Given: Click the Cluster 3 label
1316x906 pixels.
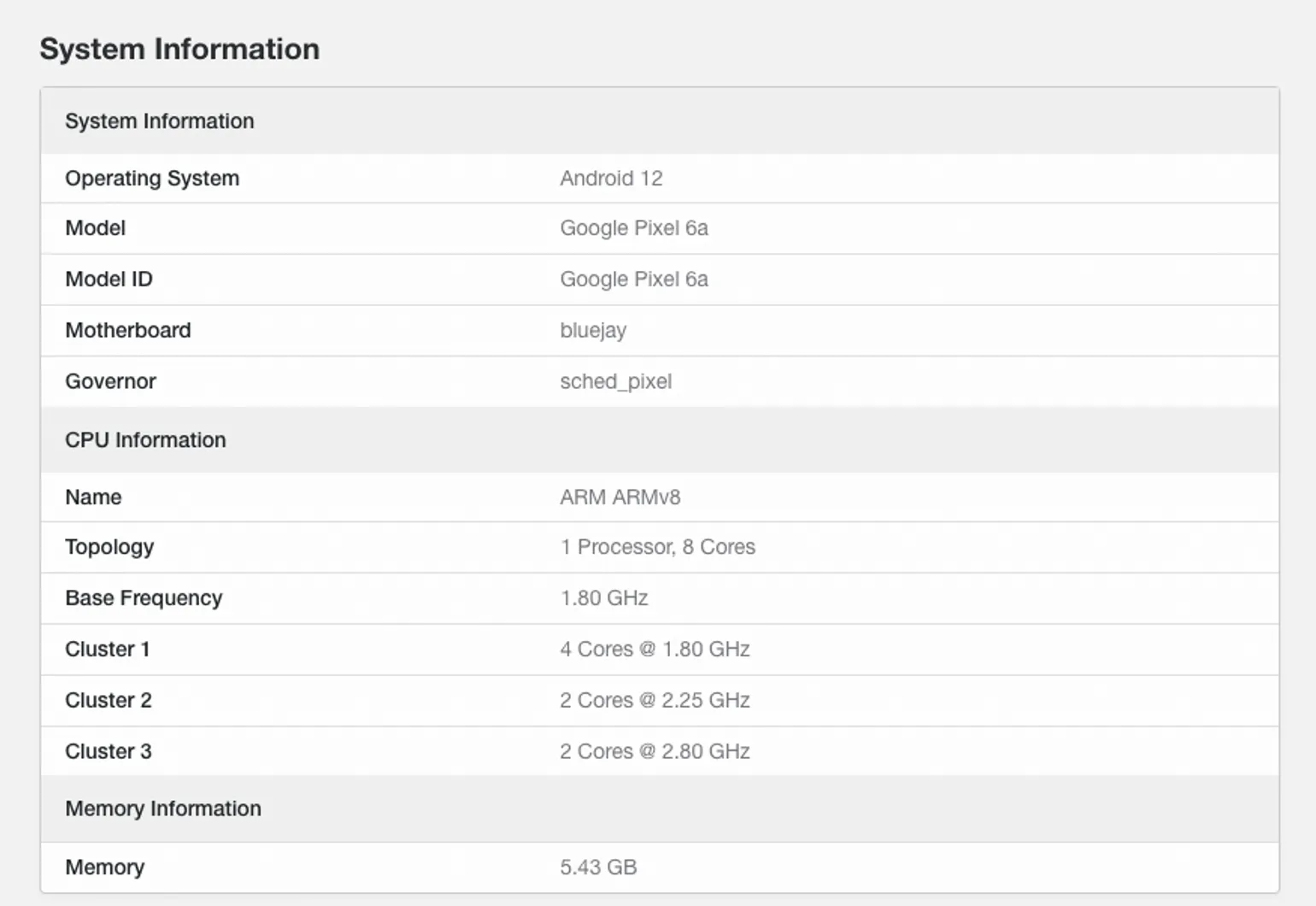Looking at the screenshot, I should [x=109, y=751].
